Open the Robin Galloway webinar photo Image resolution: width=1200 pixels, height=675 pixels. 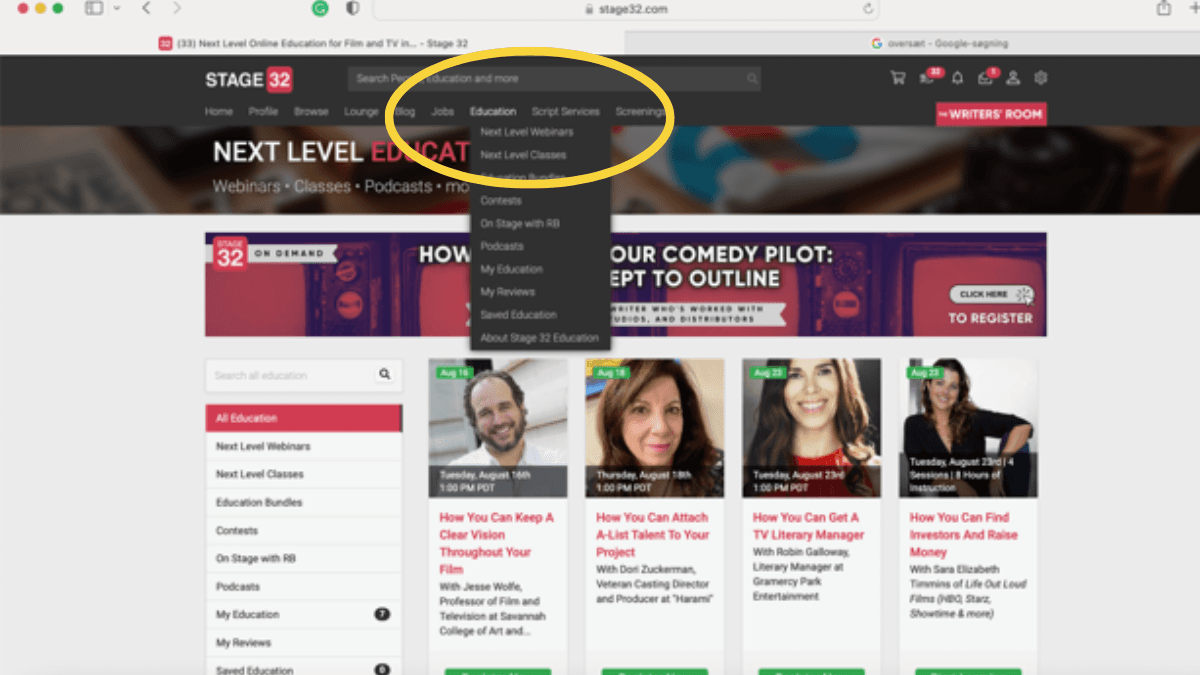tap(811, 428)
